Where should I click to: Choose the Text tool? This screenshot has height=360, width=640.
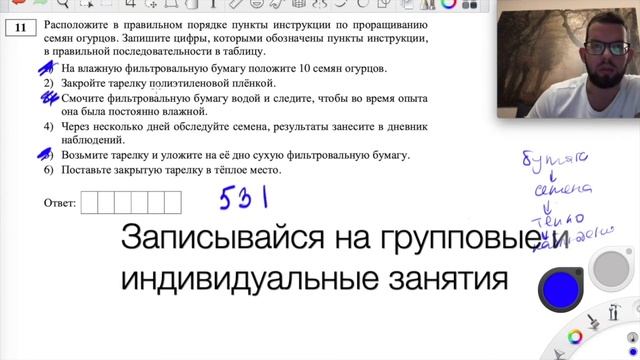click(x=213, y=4)
